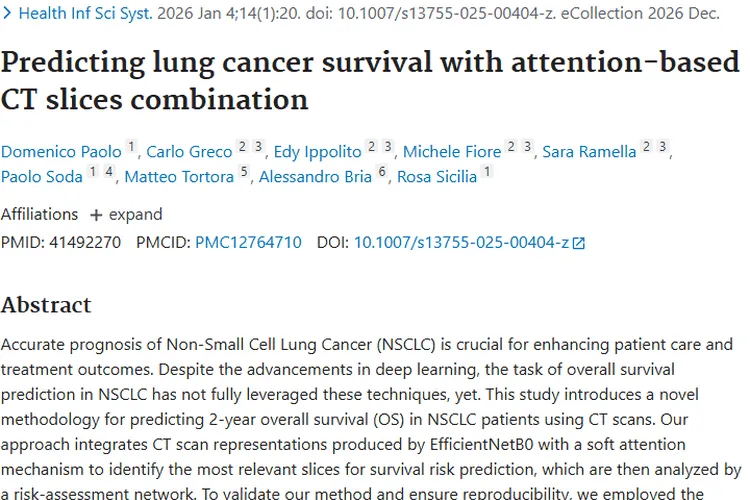Image resolution: width=750 pixels, height=500 pixels.
Task: Open author Michele Fiore's link
Action: pos(452,152)
